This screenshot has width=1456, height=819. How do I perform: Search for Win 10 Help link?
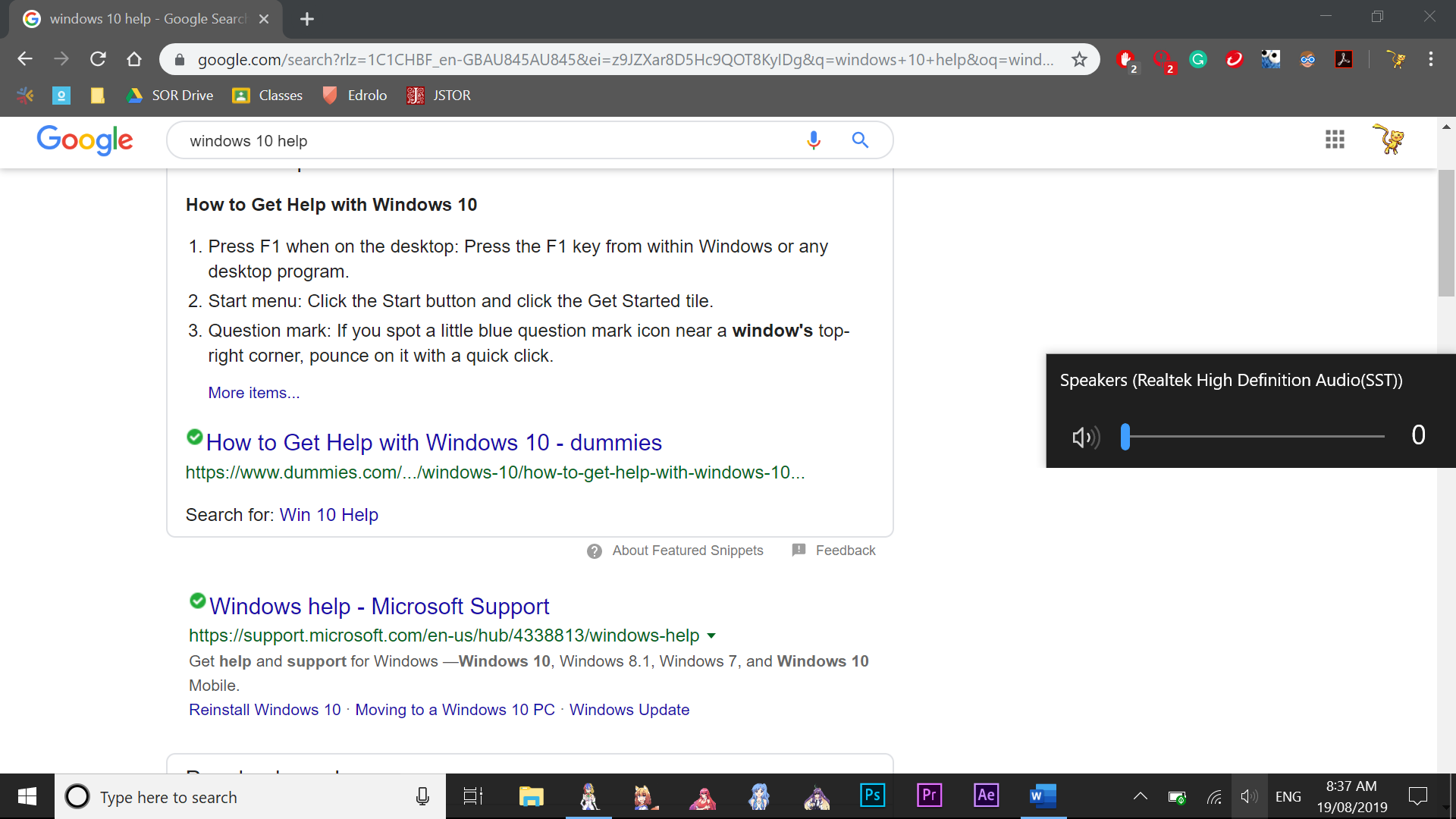tap(328, 515)
